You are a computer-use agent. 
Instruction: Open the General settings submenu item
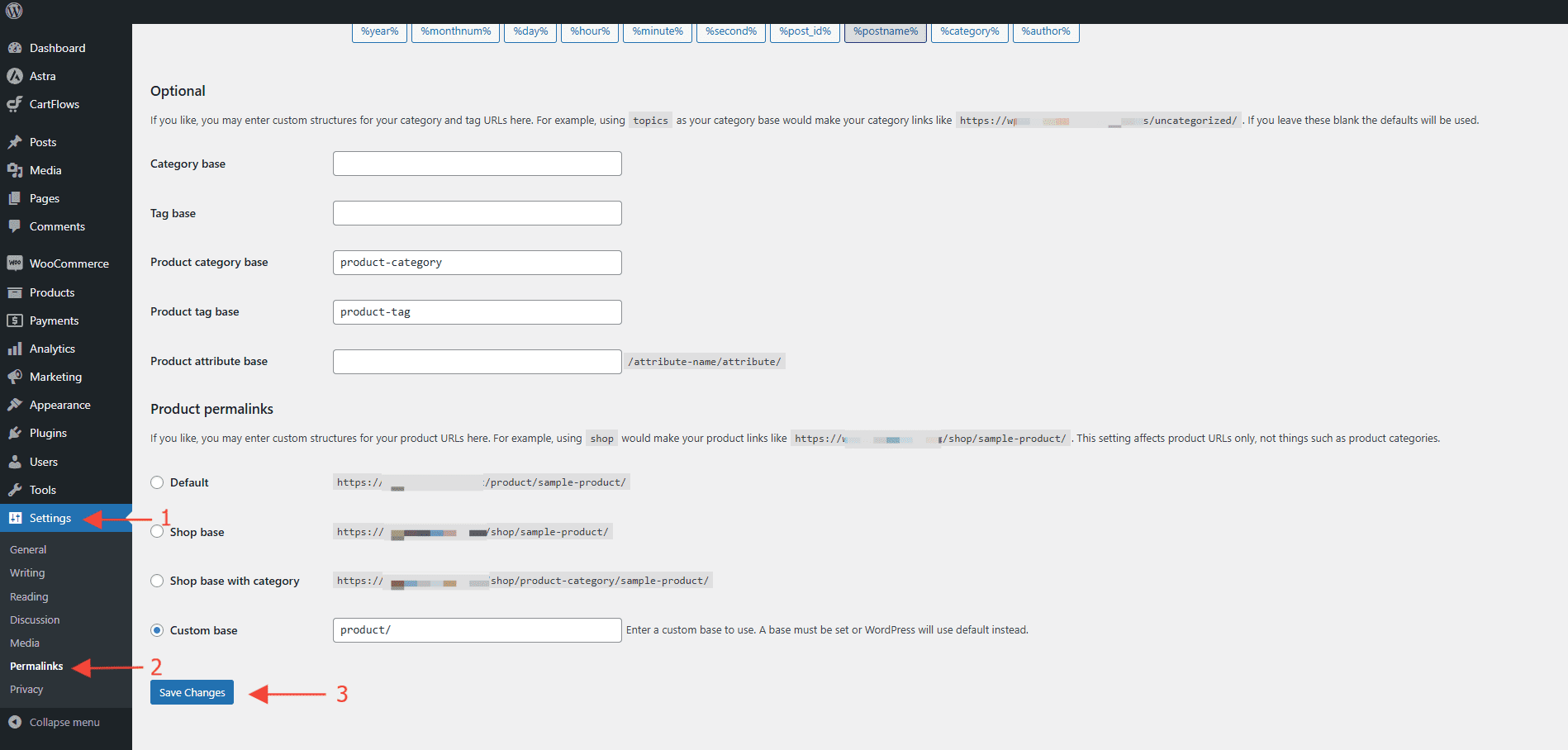coord(28,549)
